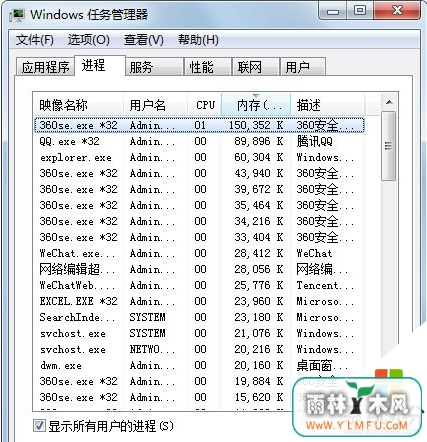Image resolution: width=427 pixels, height=442 pixels.
Task: Select 360se.exe row with 15,620 K
Action: click(x=199, y=397)
